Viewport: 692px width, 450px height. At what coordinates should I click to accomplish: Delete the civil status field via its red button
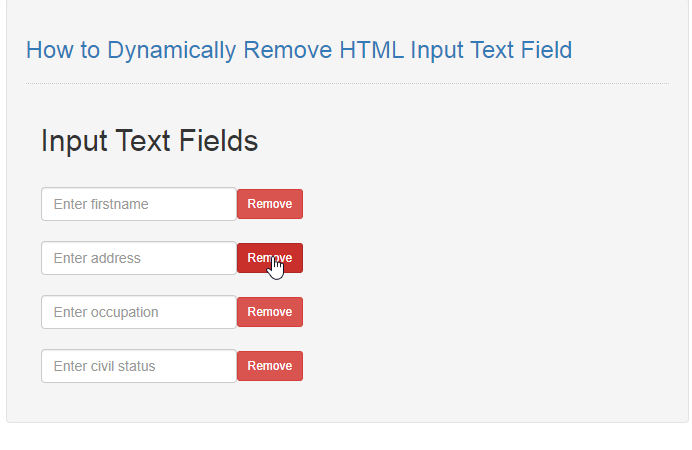(270, 366)
